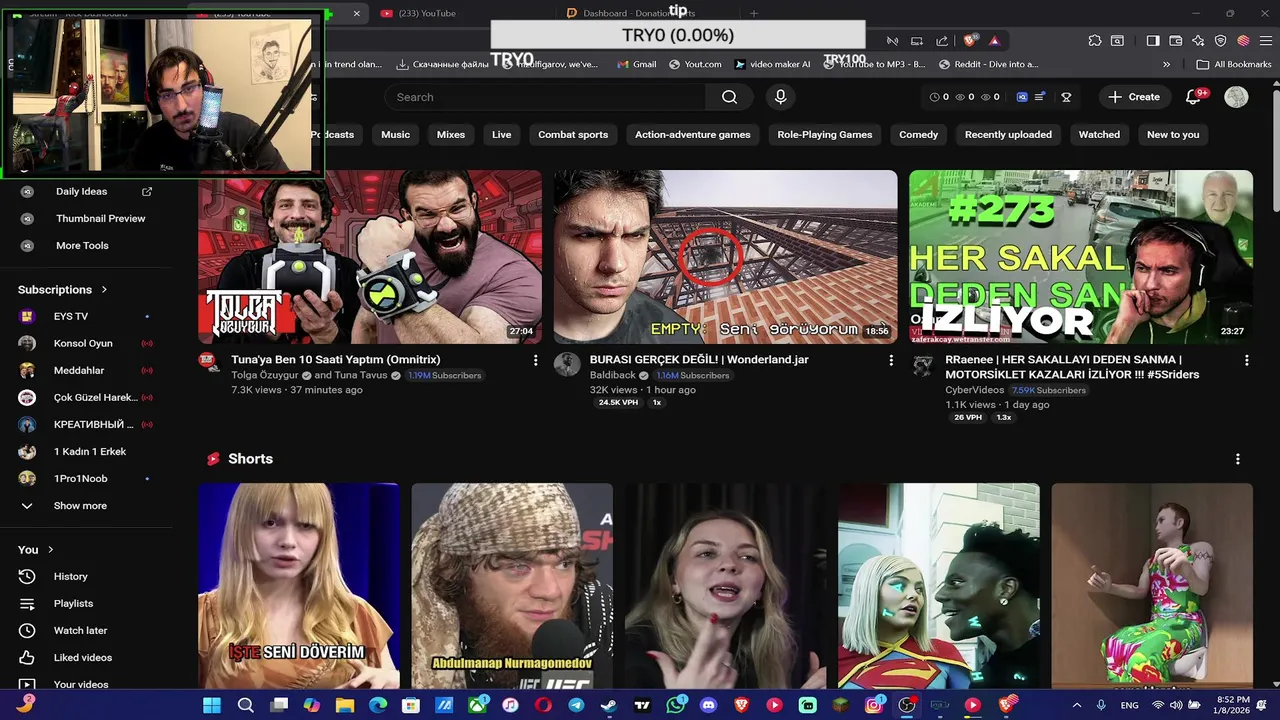Image resolution: width=1280 pixels, height=720 pixels.
Task: Open the Abdulmanap Nurmagomedov short
Action: click(512, 586)
